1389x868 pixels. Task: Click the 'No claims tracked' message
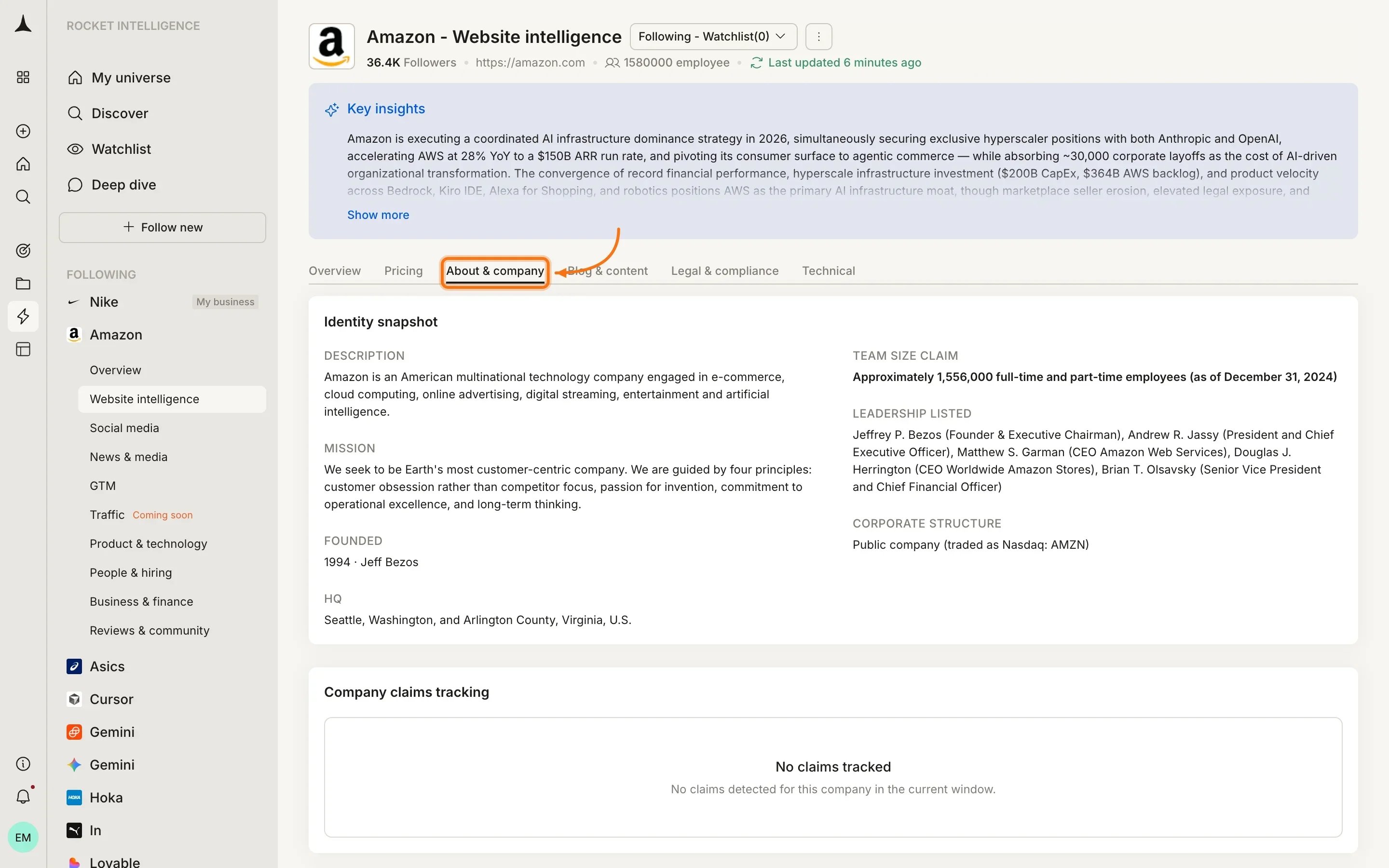(x=833, y=766)
